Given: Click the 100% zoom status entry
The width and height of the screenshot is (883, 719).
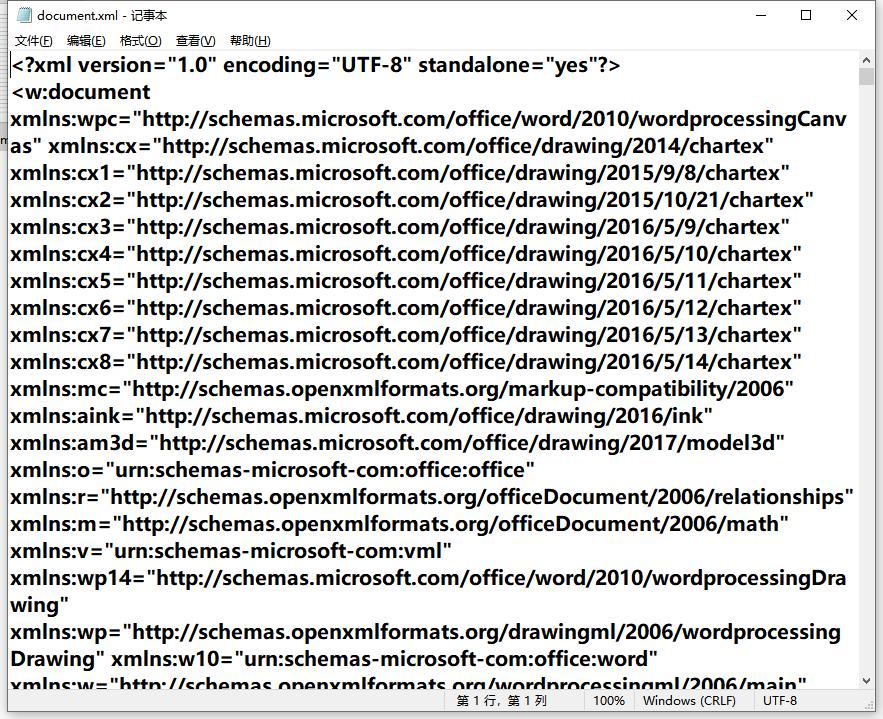Looking at the screenshot, I should [609, 701].
